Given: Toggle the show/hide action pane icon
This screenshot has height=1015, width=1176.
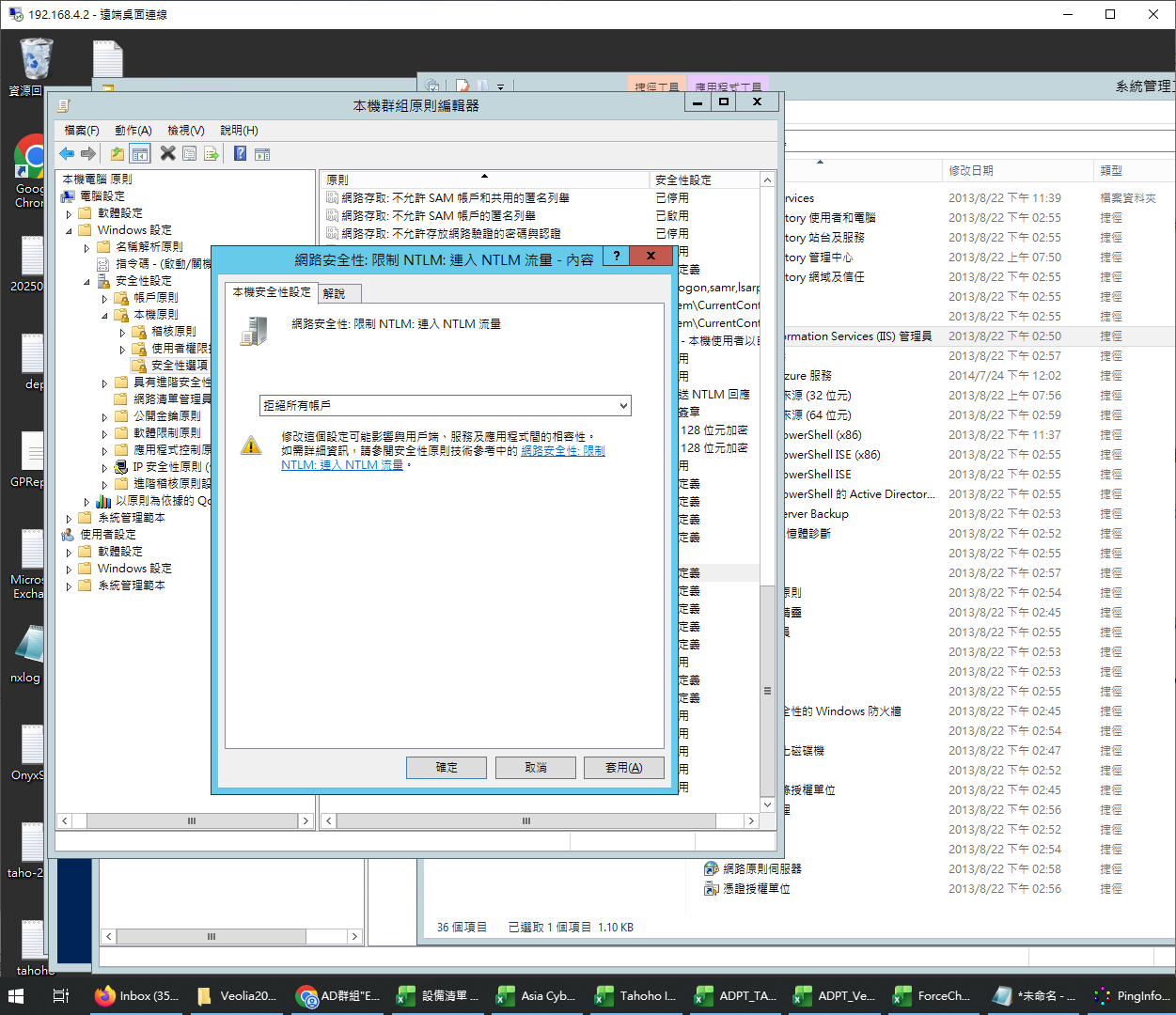Looking at the screenshot, I should point(262,154).
